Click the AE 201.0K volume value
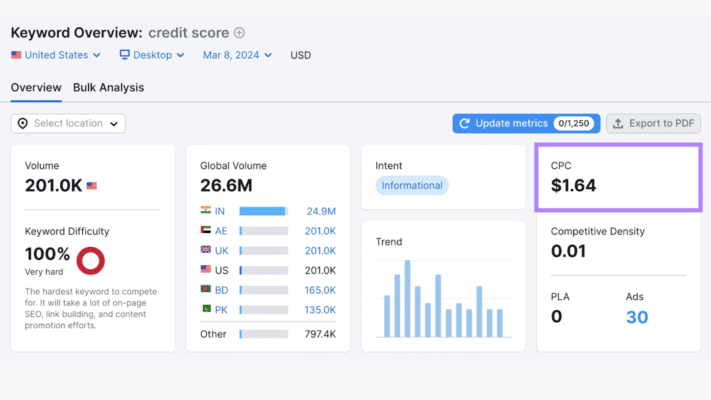 pos(320,231)
